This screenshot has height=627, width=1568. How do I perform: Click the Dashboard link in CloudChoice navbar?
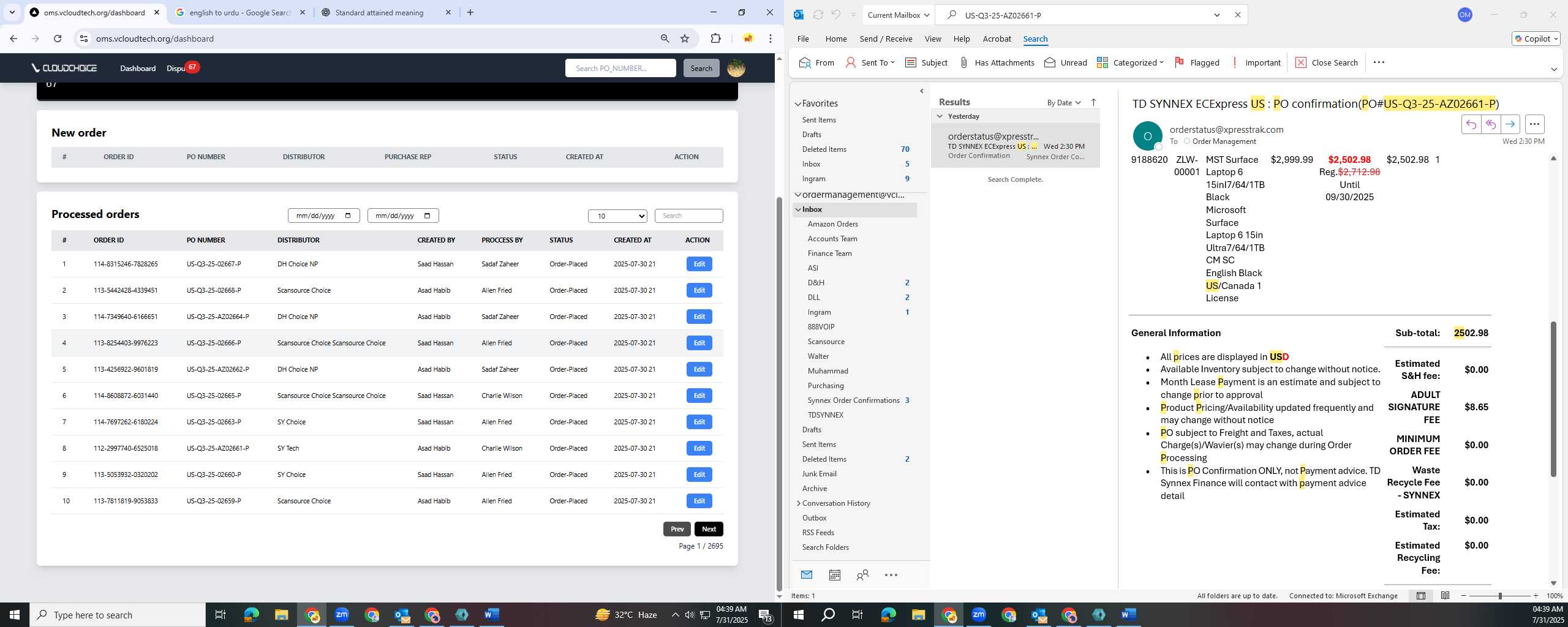point(138,68)
